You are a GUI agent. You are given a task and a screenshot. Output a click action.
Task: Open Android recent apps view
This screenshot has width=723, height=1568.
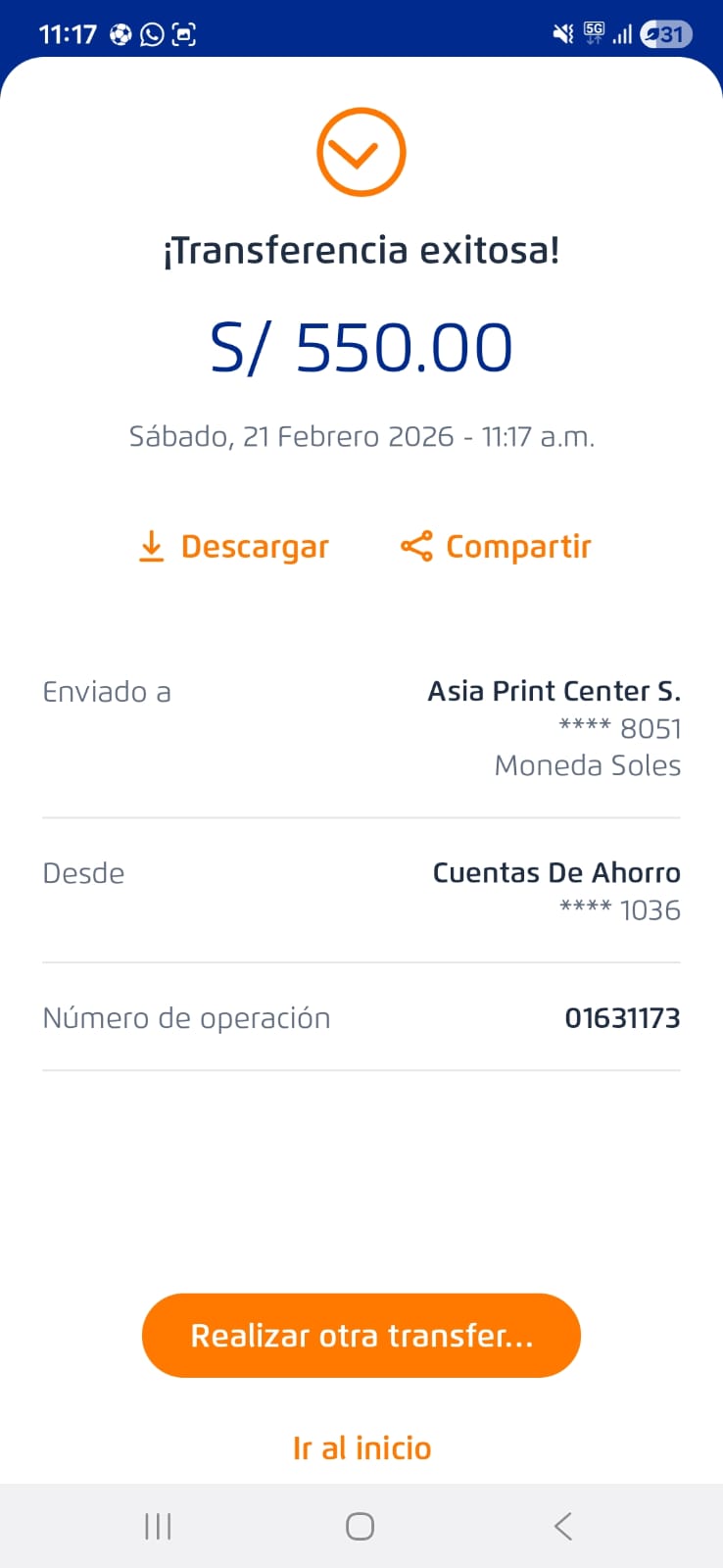click(158, 1526)
